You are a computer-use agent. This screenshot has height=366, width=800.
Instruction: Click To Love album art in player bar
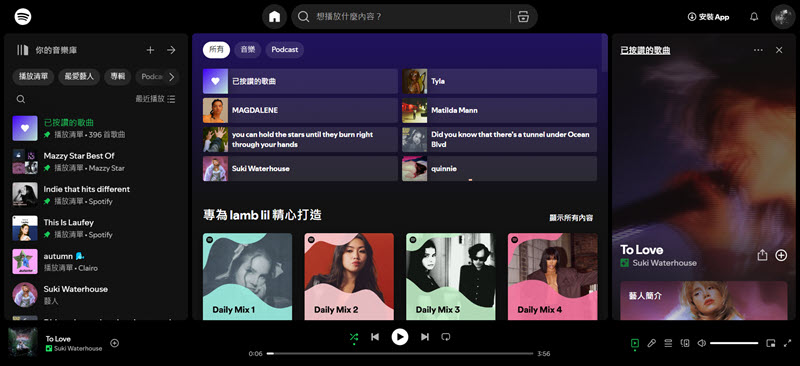[x=23, y=342]
